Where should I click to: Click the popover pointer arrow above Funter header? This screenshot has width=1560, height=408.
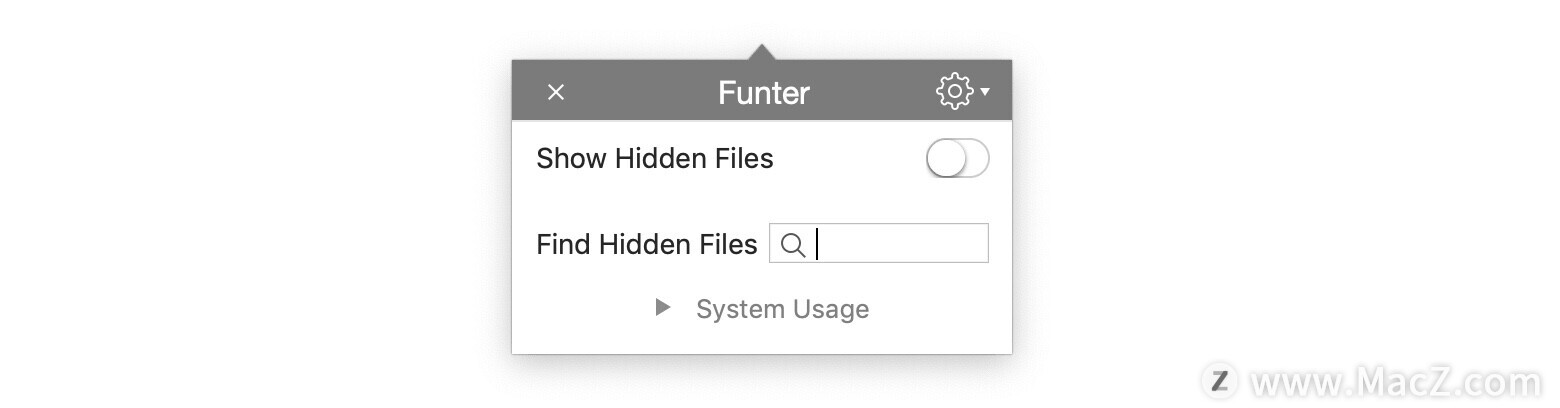click(x=761, y=52)
